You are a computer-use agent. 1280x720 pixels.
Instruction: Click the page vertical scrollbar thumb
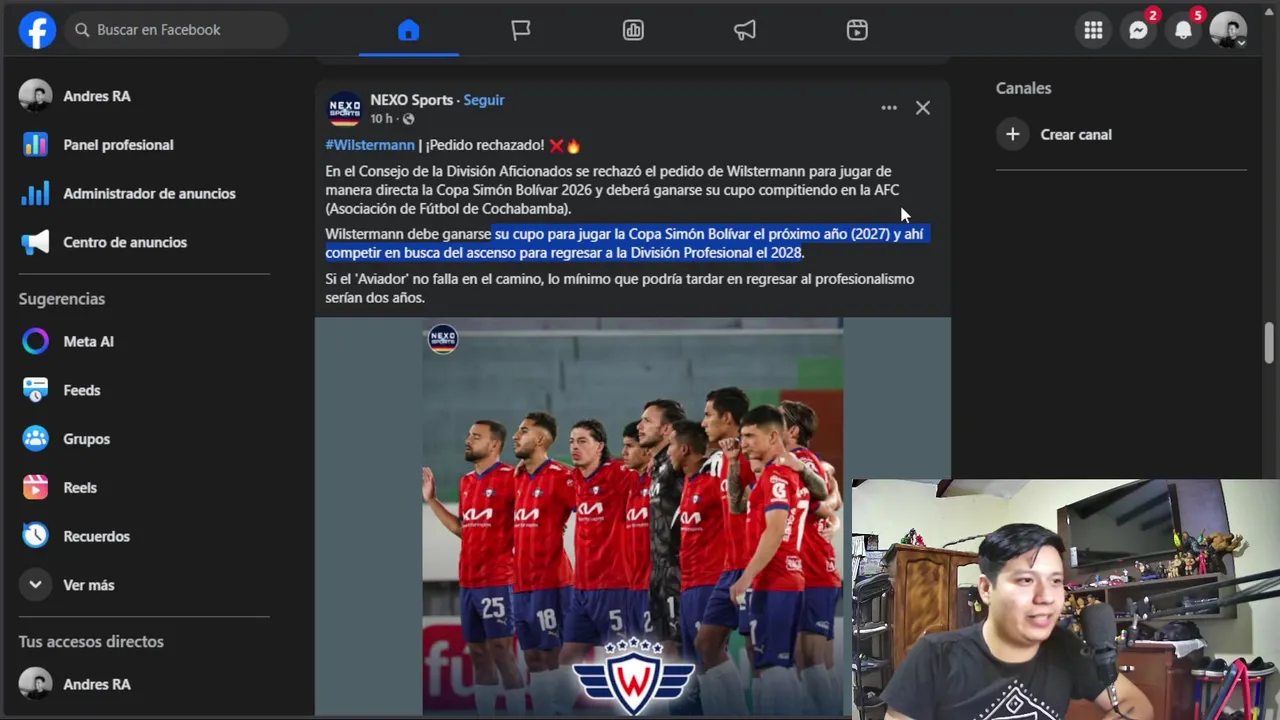click(1269, 343)
